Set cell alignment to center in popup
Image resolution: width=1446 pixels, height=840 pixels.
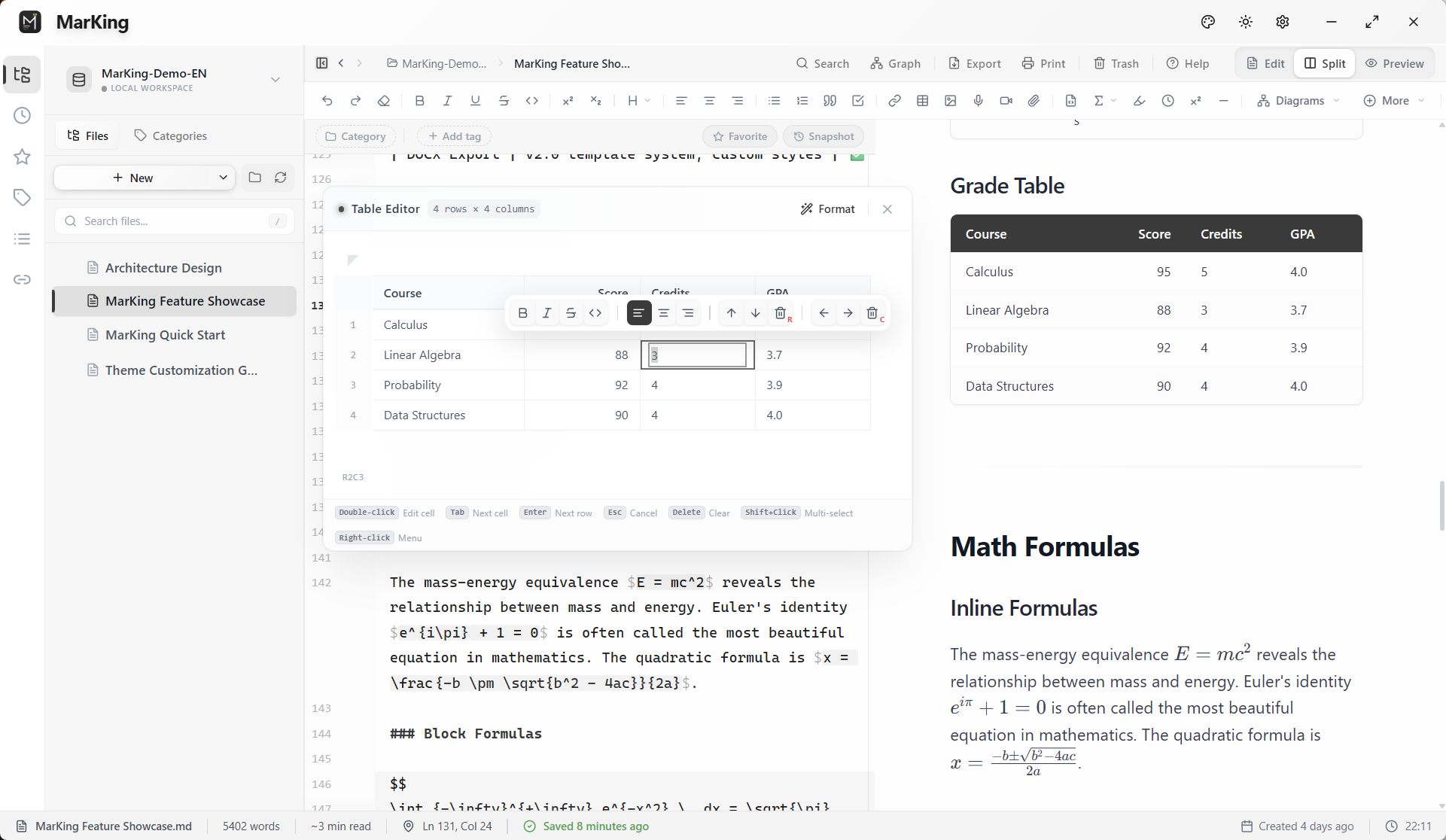pos(664,313)
